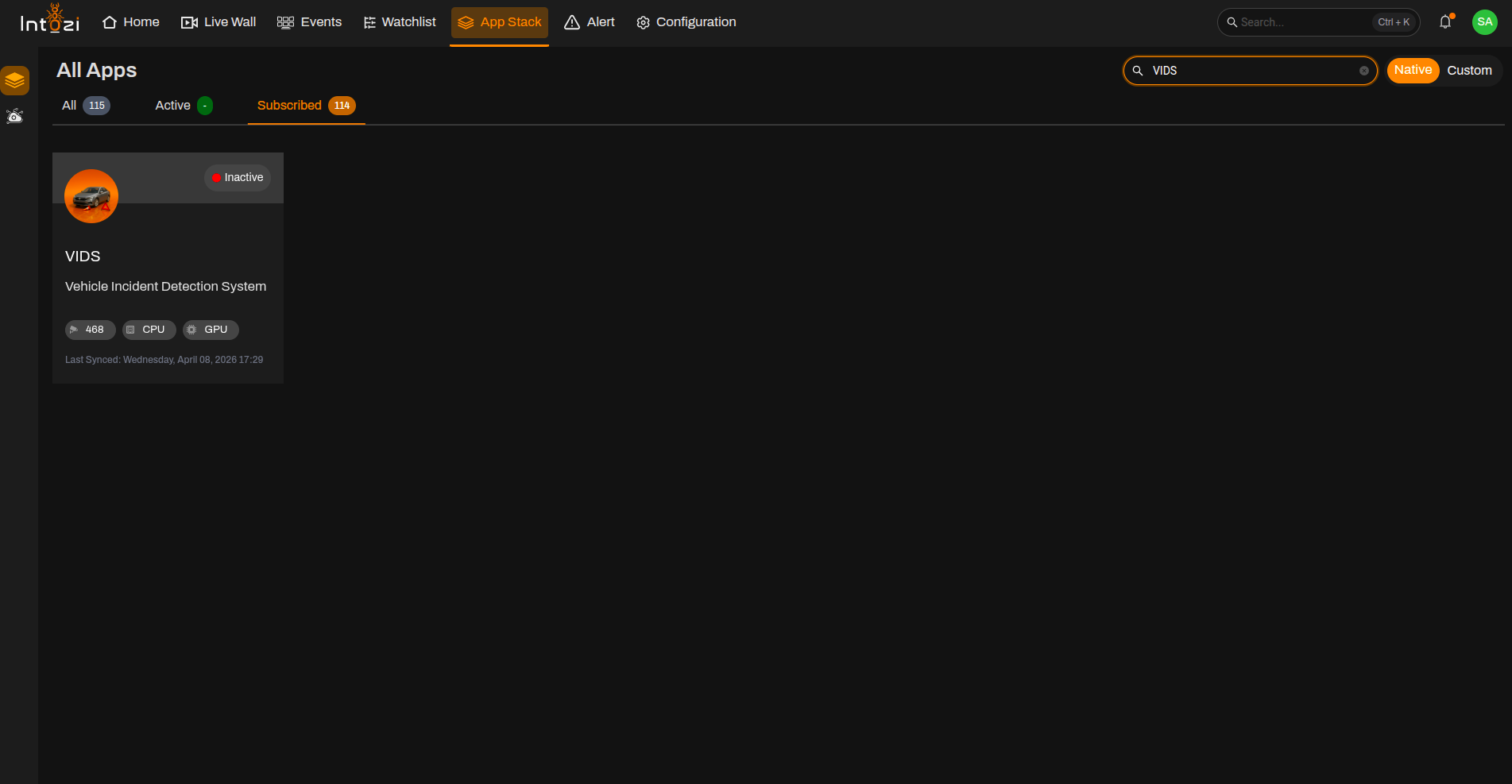Click Vehicle Incident Detection System description
Image resolution: width=1512 pixels, height=784 pixels.
[165, 287]
